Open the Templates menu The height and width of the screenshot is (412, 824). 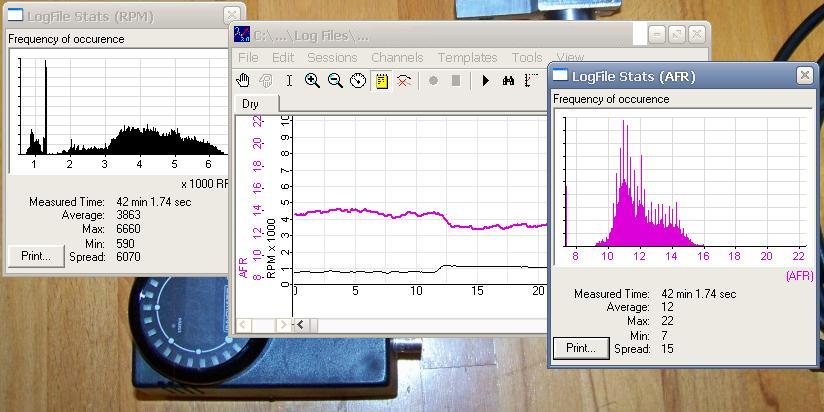pos(467,58)
